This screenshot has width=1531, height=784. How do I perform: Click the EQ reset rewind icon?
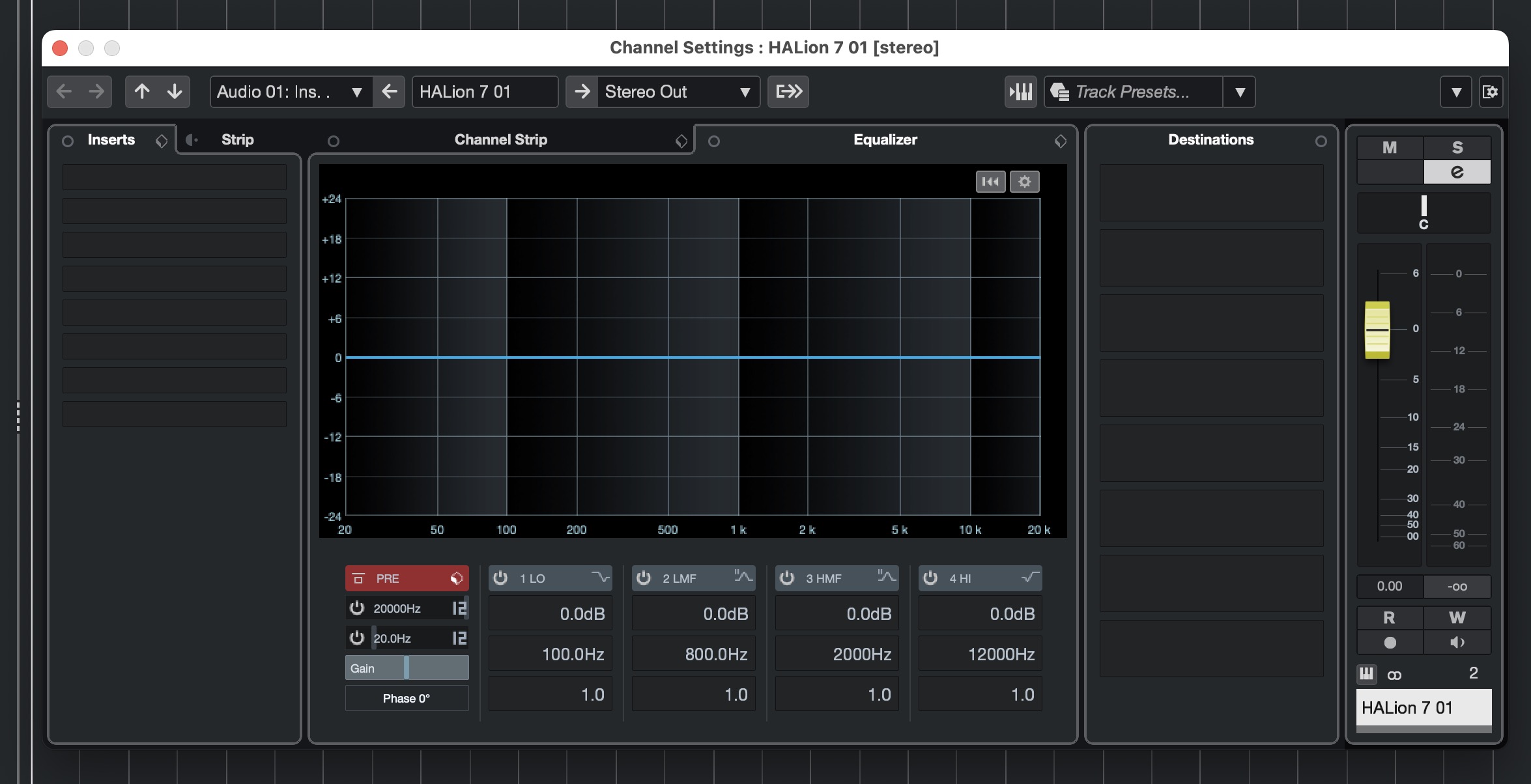[990, 182]
